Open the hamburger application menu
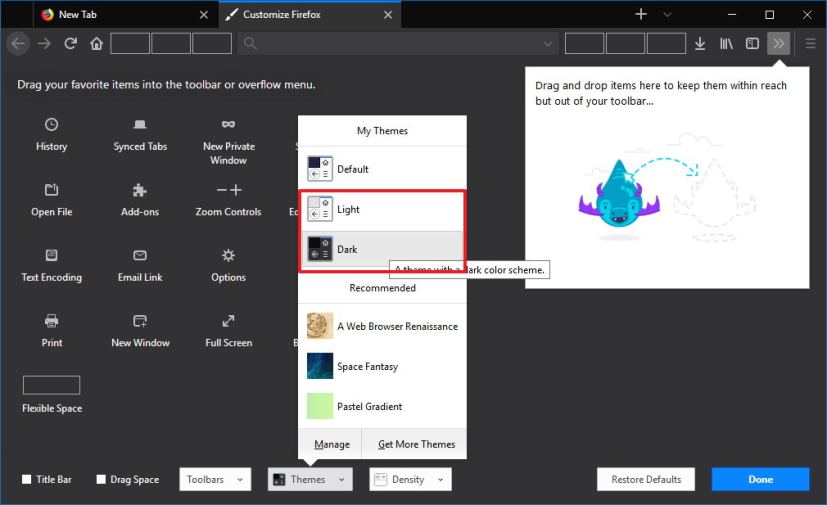Viewport: 827px width, 505px height. tap(811, 43)
